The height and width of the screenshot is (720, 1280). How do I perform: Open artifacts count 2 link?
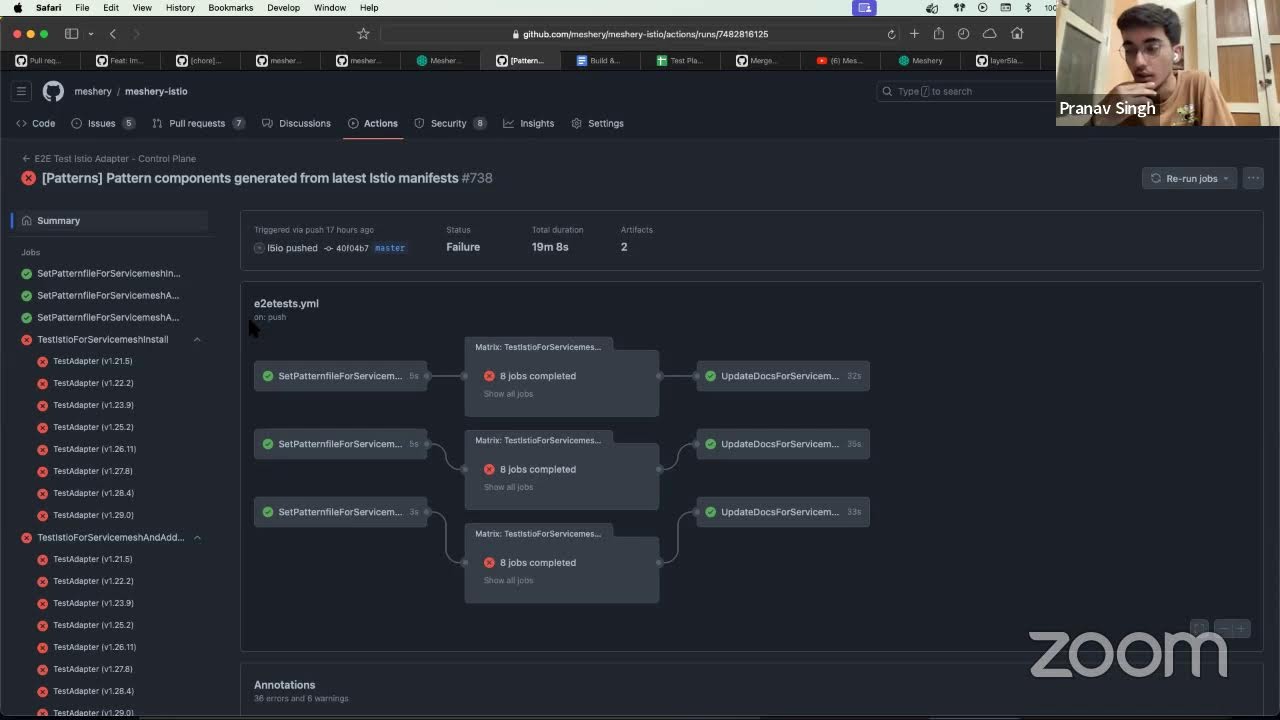coord(624,247)
